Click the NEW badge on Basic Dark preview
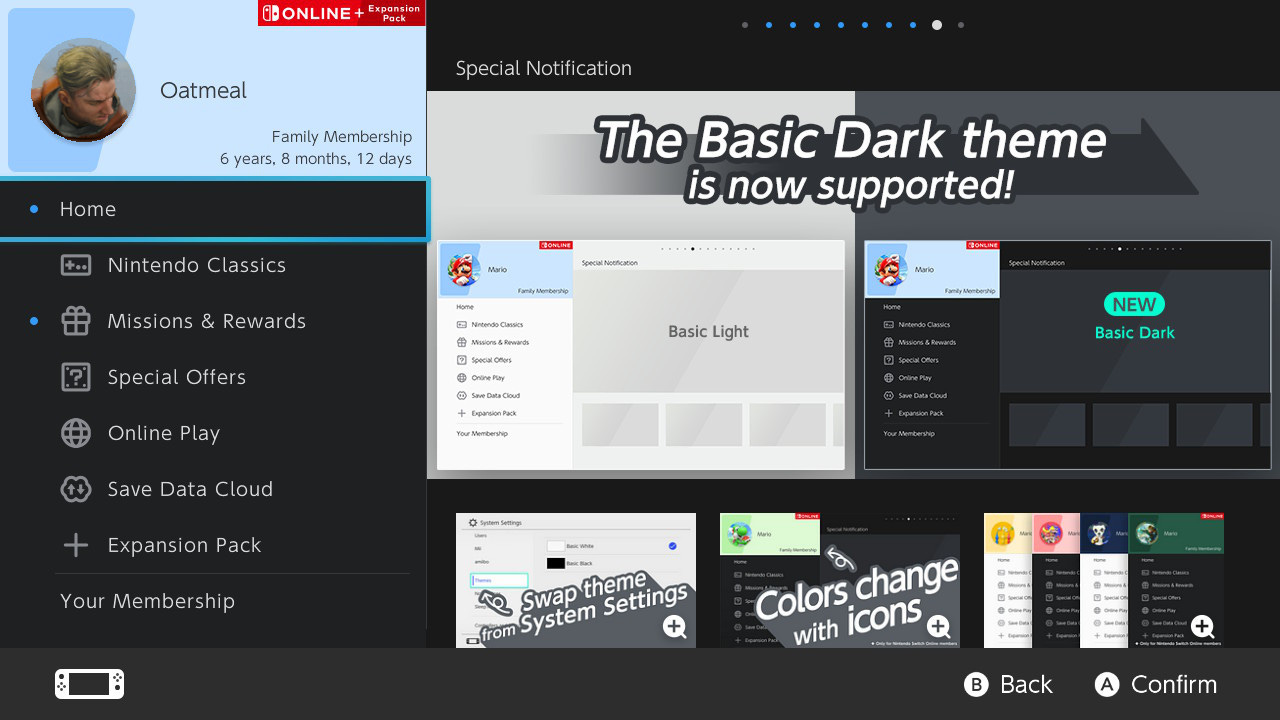The width and height of the screenshot is (1280, 720). 1134,304
